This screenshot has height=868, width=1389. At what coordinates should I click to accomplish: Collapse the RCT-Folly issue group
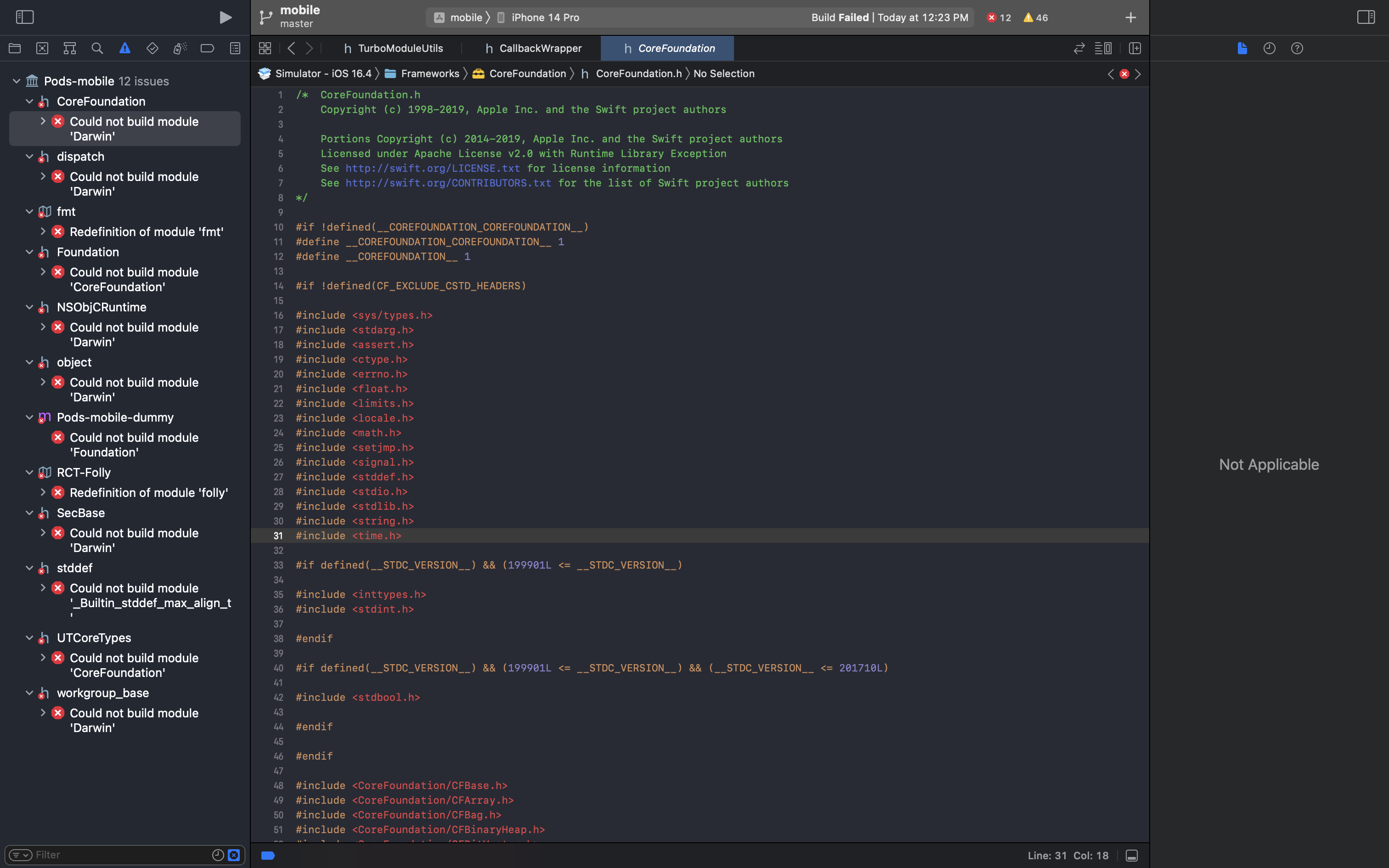(x=30, y=473)
